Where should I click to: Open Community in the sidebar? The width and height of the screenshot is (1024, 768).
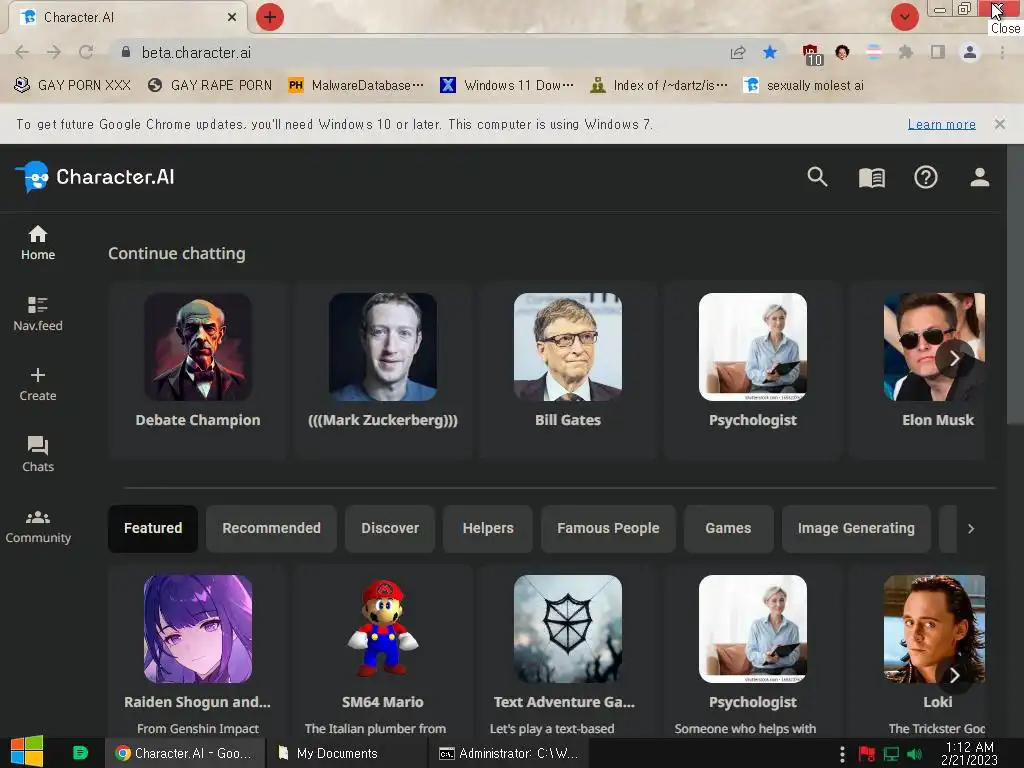click(x=38, y=526)
